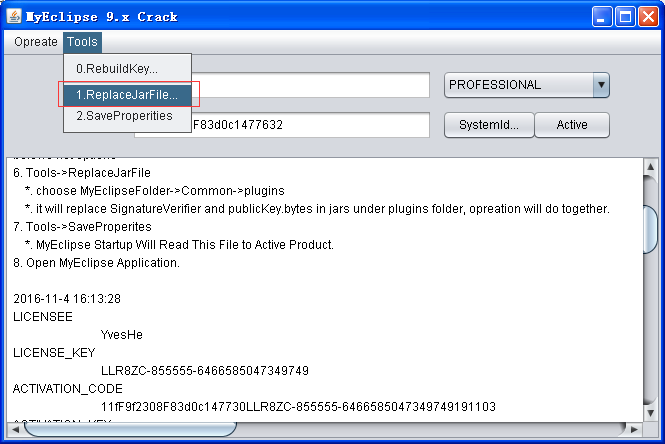The image size is (665, 444).
Task: Open the Opreate menu
Action: click(x=36, y=42)
